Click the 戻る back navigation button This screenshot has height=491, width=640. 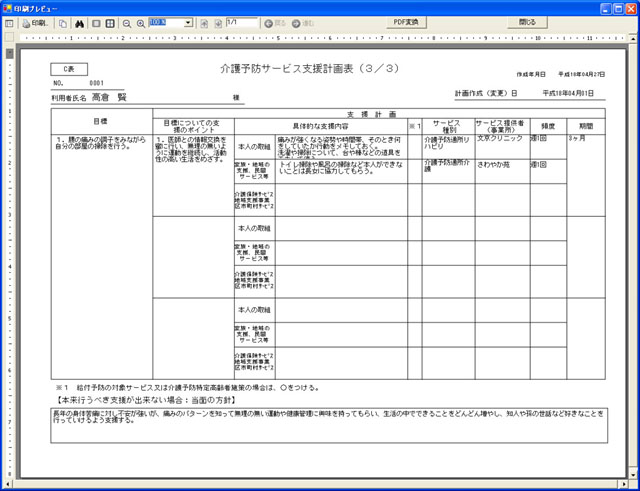click(x=276, y=22)
